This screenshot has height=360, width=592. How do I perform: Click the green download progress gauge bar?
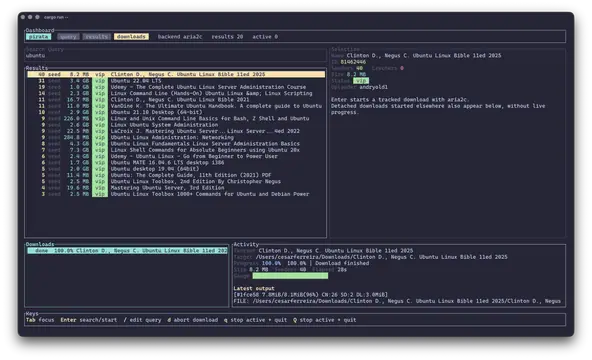[290, 276]
